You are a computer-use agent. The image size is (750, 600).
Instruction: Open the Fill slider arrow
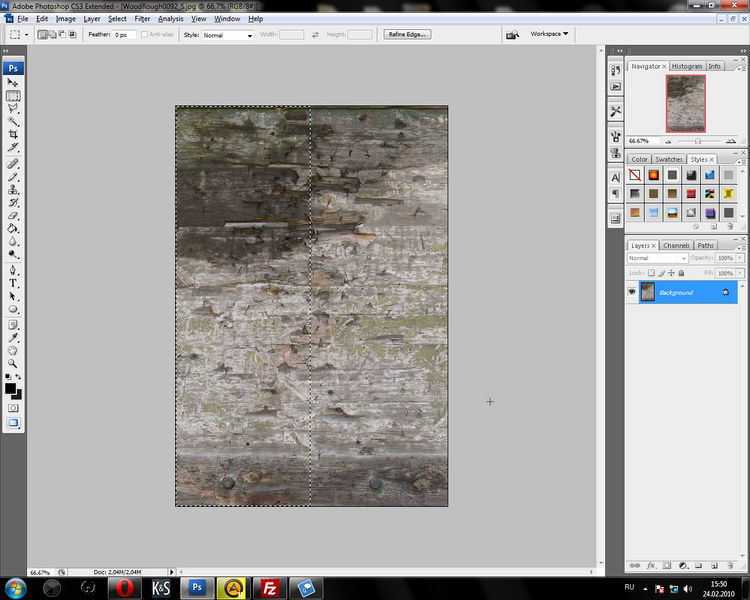tap(740, 273)
